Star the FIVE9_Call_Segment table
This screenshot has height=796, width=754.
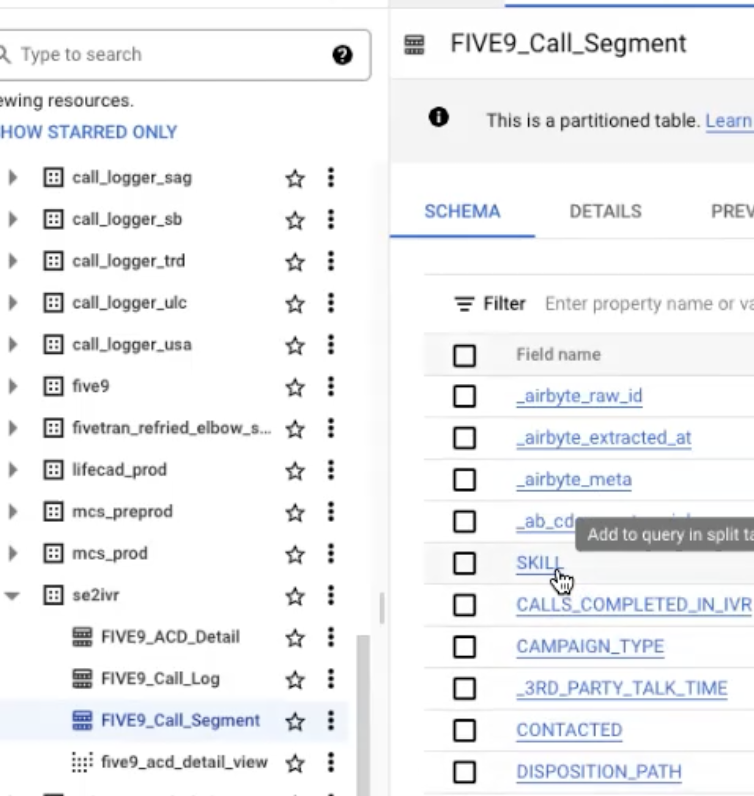[295, 721]
